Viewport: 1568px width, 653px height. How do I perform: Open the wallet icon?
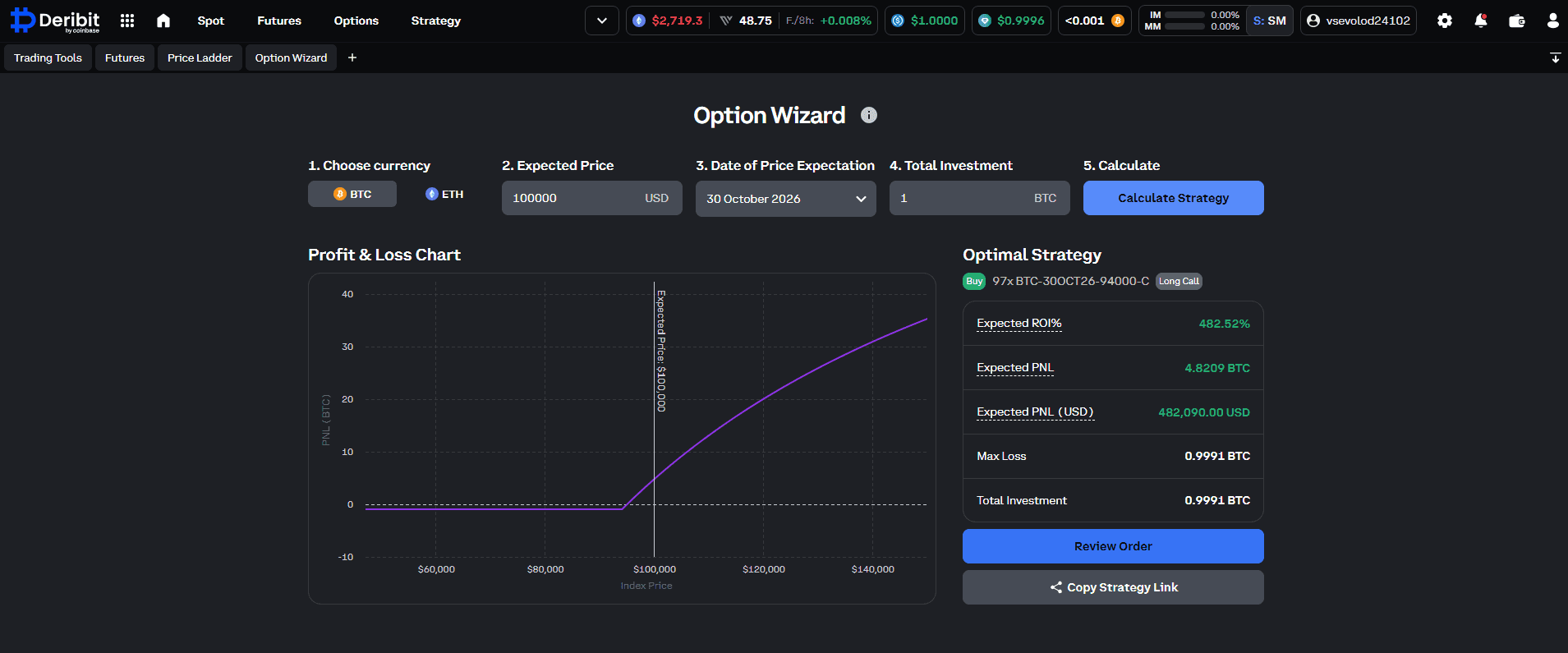click(x=1517, y=21)
